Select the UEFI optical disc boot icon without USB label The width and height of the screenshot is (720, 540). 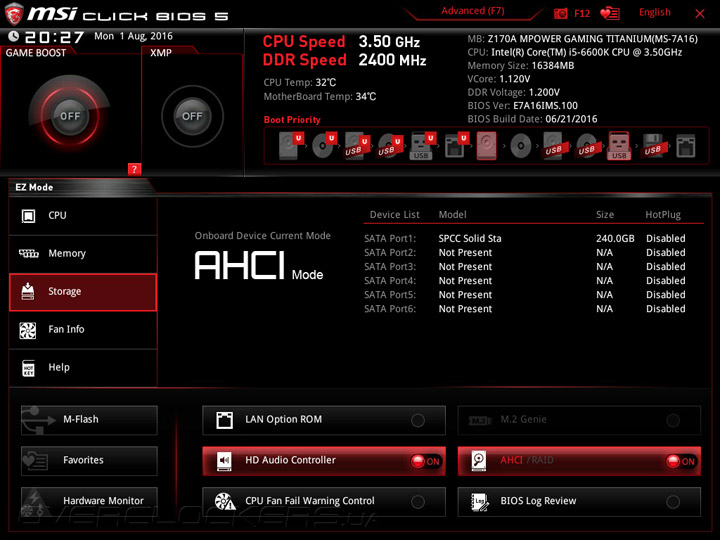coord(324,146)
